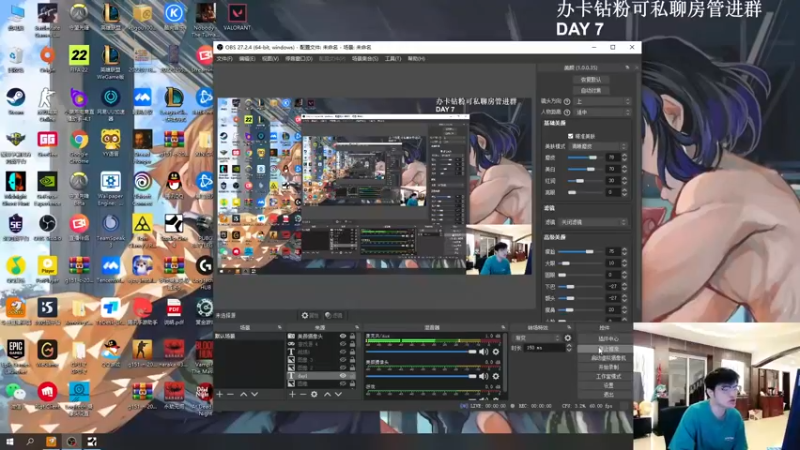Open scene transition type dropdown
The height and width of the screenshot is (450, 800).
point(537,338)
